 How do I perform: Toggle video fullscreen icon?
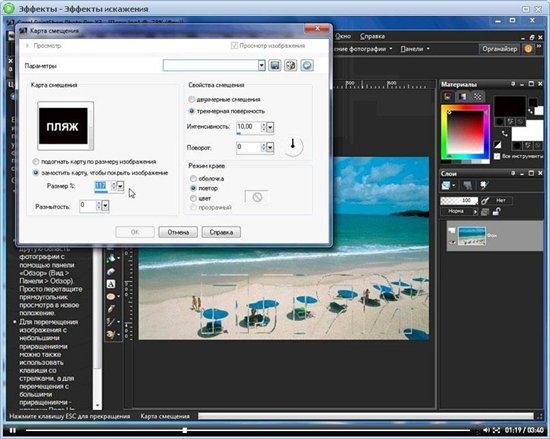(496, 430)
